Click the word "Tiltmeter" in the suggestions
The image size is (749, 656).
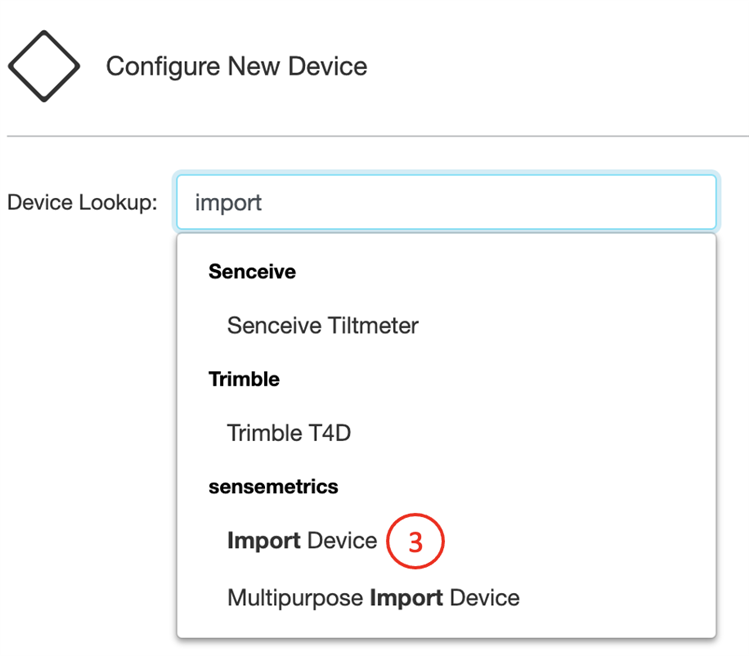click(x=374, y=325)
